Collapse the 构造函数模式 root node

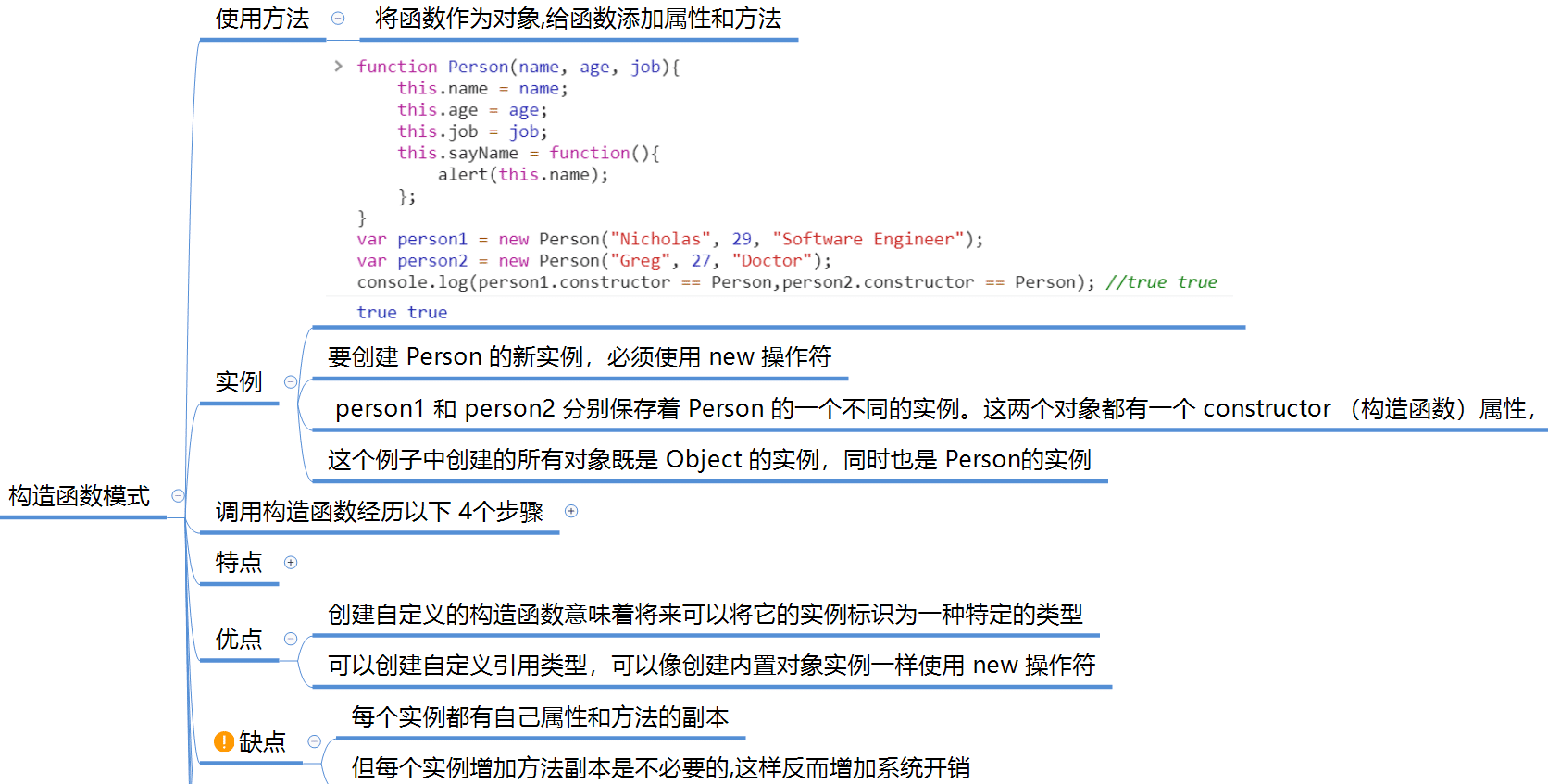coord(179,496)
